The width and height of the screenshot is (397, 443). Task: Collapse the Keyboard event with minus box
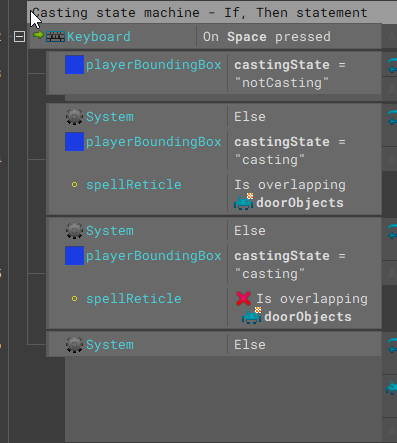19,36
